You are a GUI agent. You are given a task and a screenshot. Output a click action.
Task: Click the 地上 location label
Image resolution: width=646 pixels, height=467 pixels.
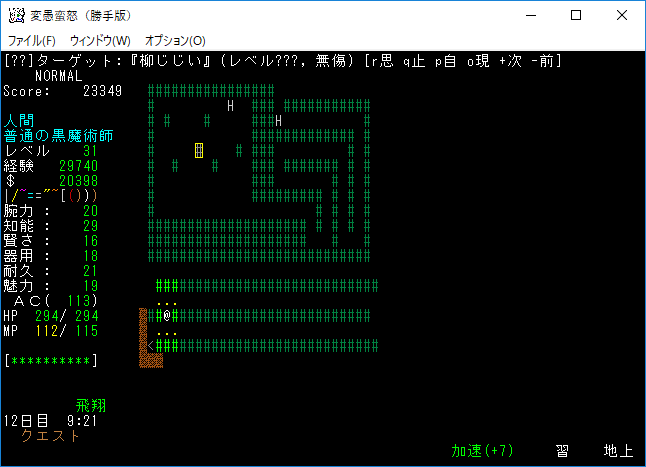pyautogui.click(x=618, y=451)
